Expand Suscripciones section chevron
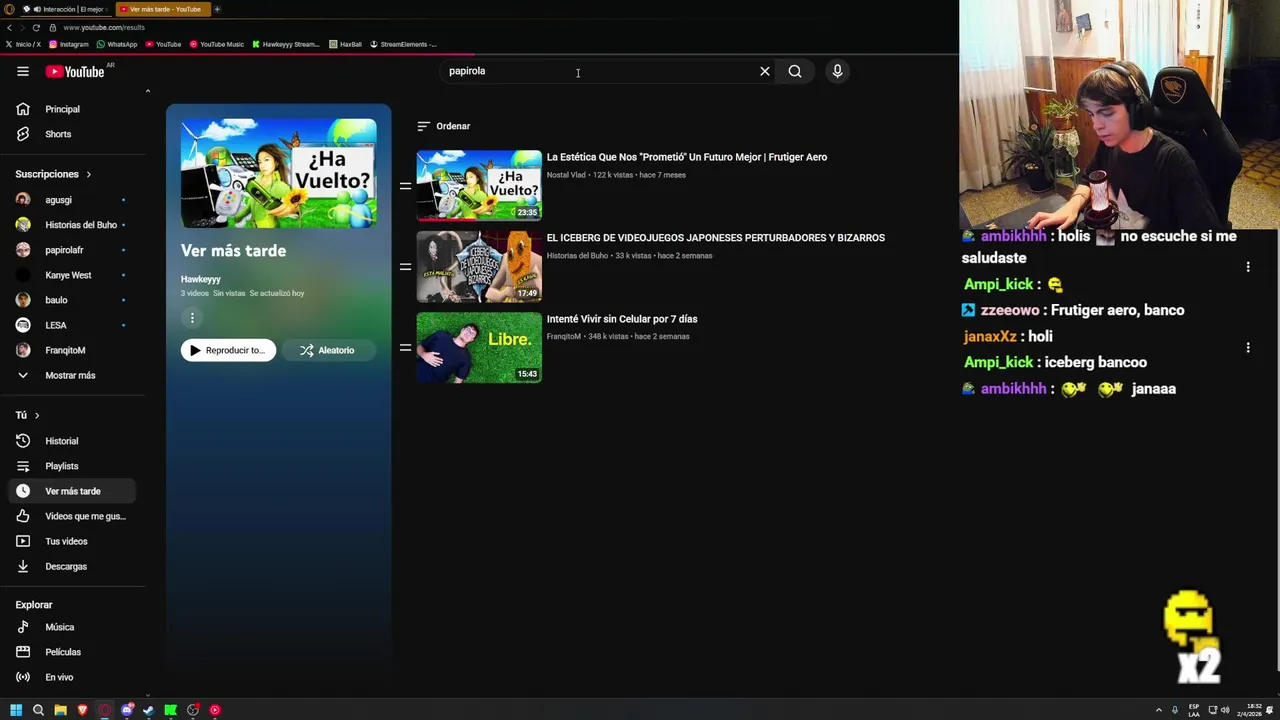This screenshot has height=720, width=1280. coord(88,174)
